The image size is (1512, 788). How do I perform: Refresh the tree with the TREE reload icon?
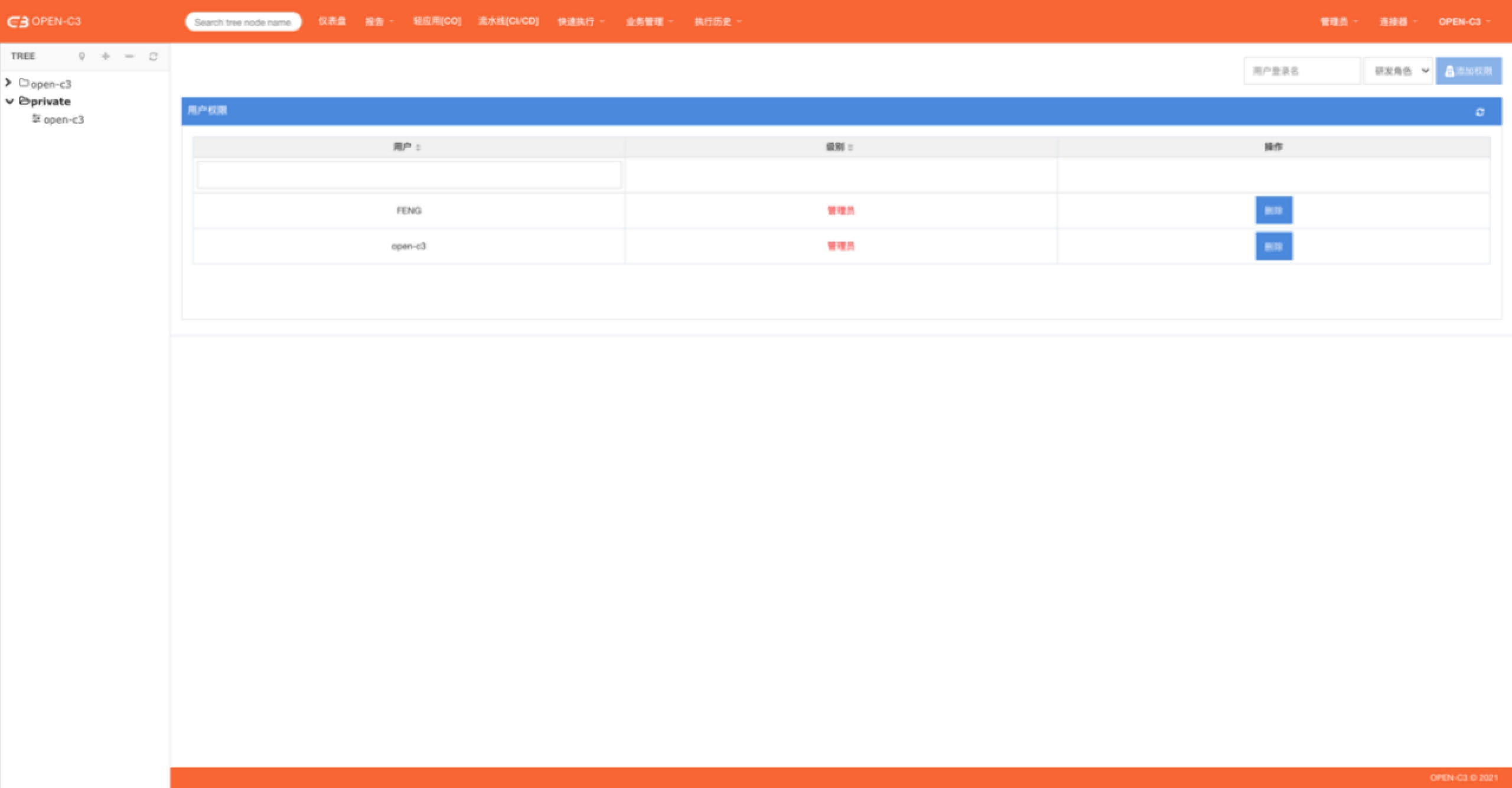(x=154, y=56)
